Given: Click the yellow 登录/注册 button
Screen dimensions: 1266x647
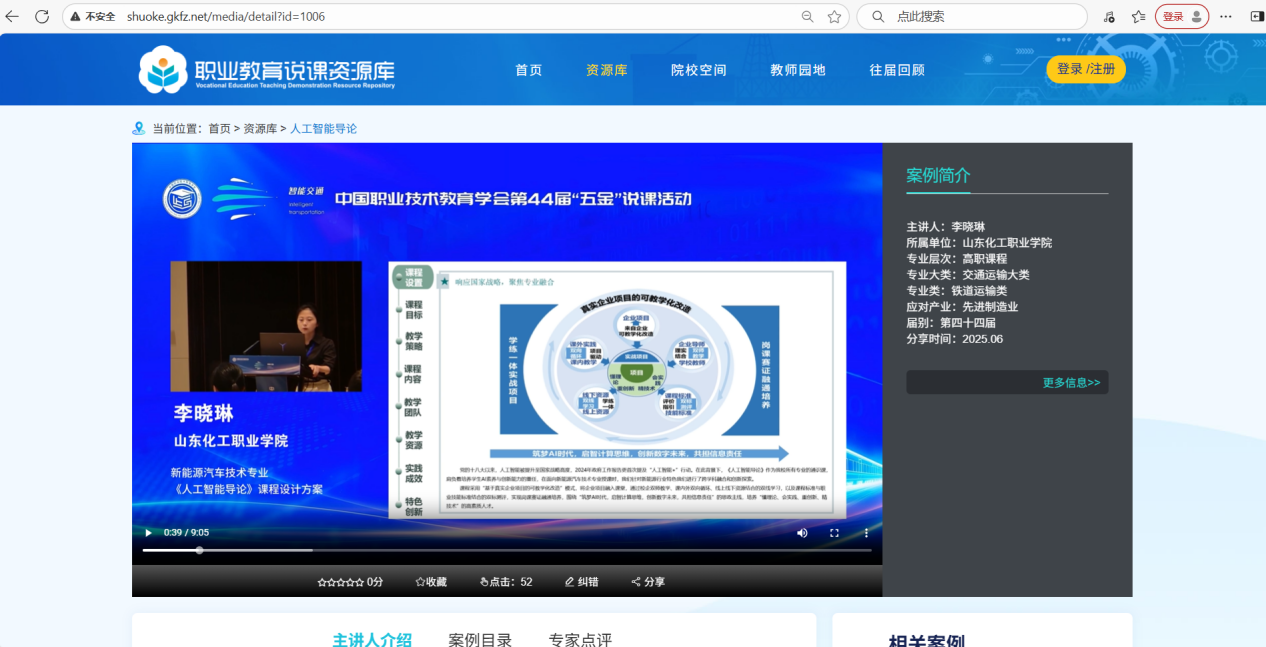Looking at the screenshot, I should pyautogui.click(x=1085, y=69).
